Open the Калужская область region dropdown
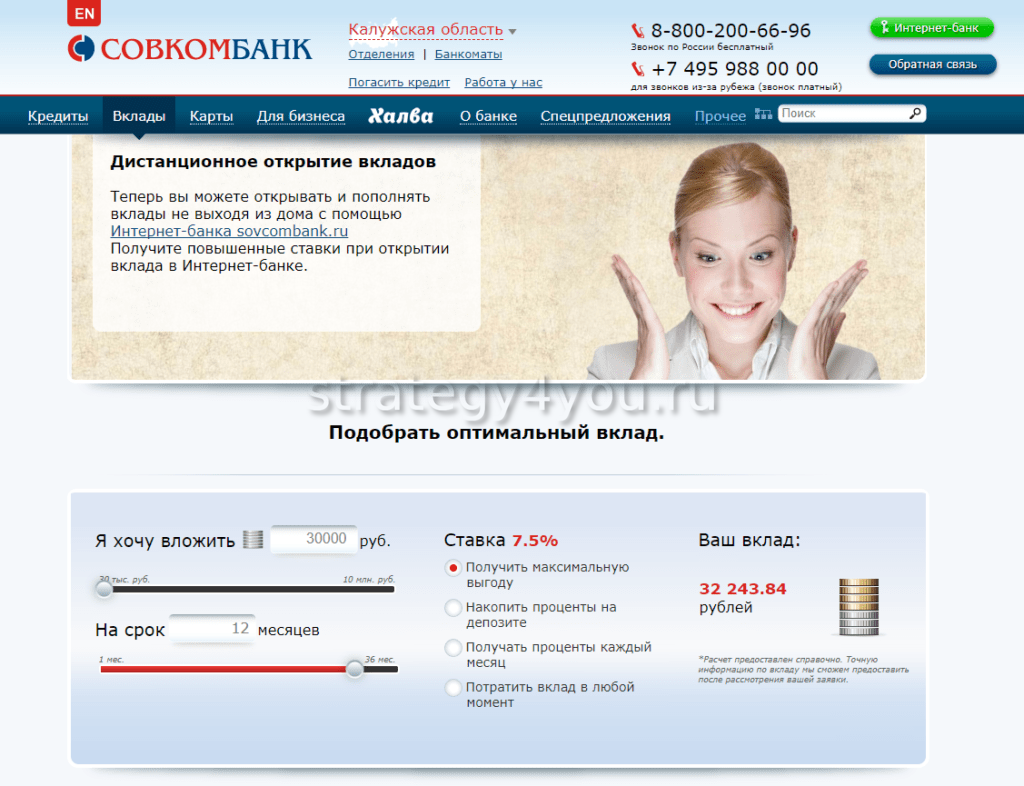 432,30
